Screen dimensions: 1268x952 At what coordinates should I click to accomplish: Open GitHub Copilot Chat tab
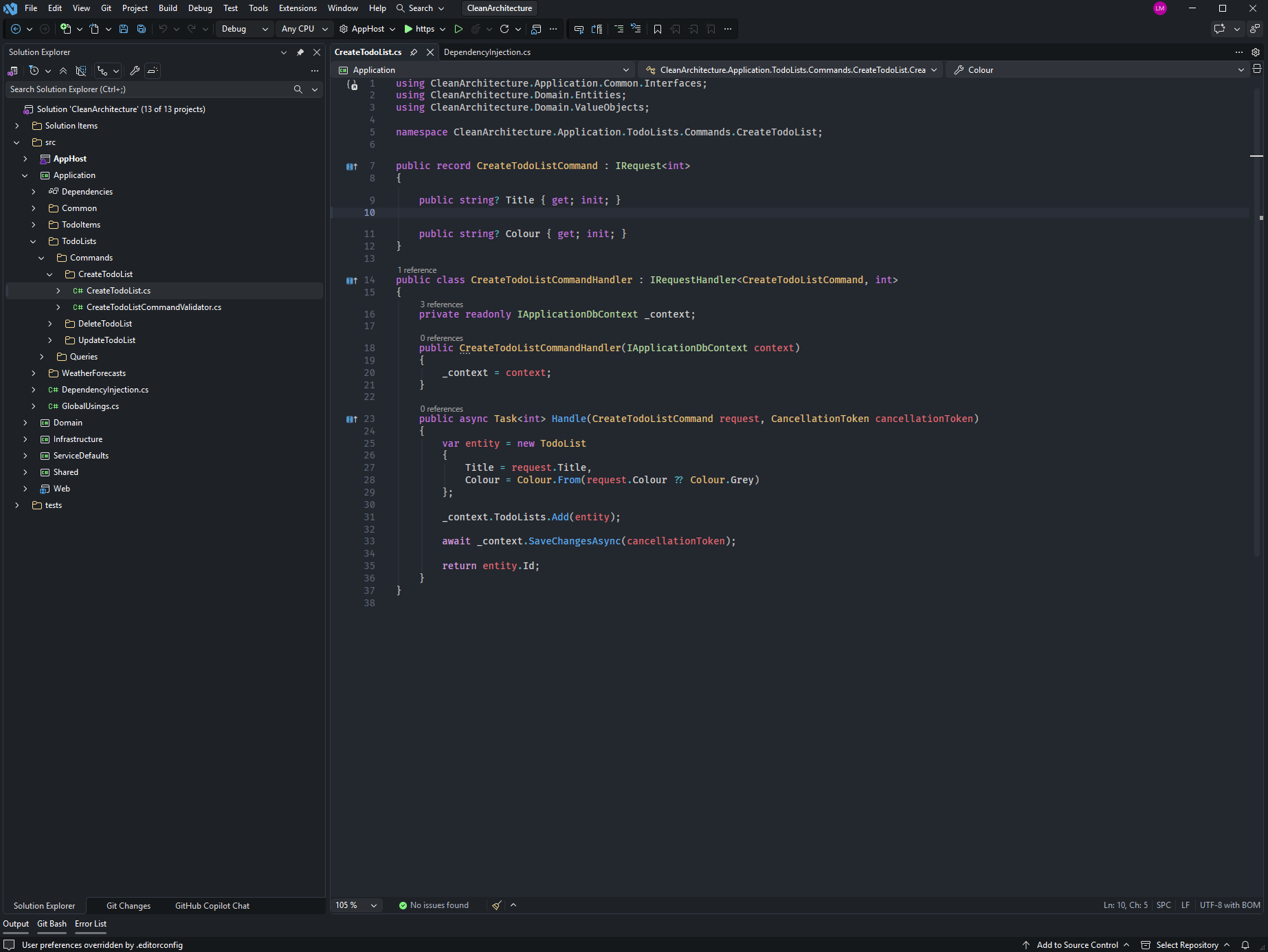point(212,906)
